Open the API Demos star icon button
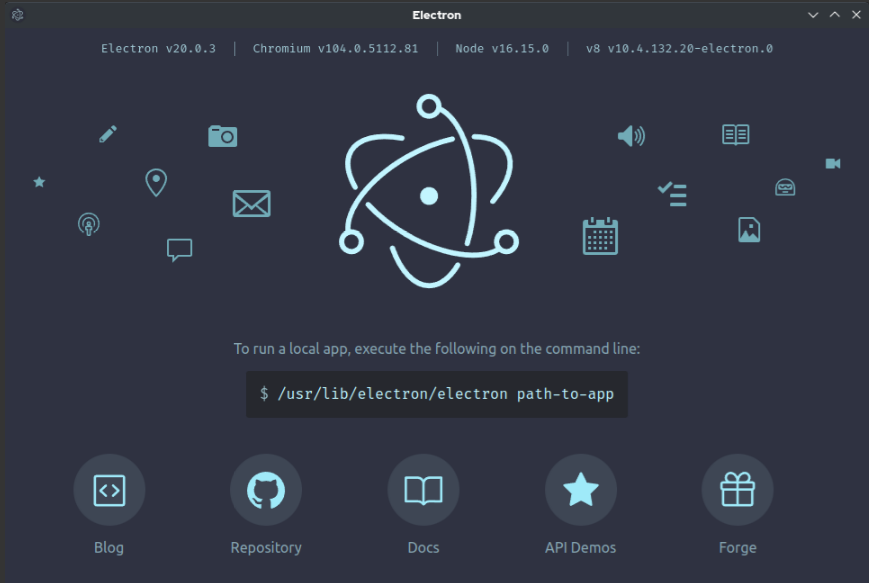 (x=581, y=490)
